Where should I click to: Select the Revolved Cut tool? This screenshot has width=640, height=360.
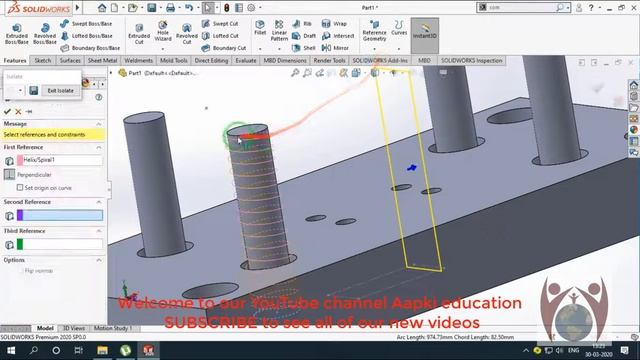click(187, 33)
